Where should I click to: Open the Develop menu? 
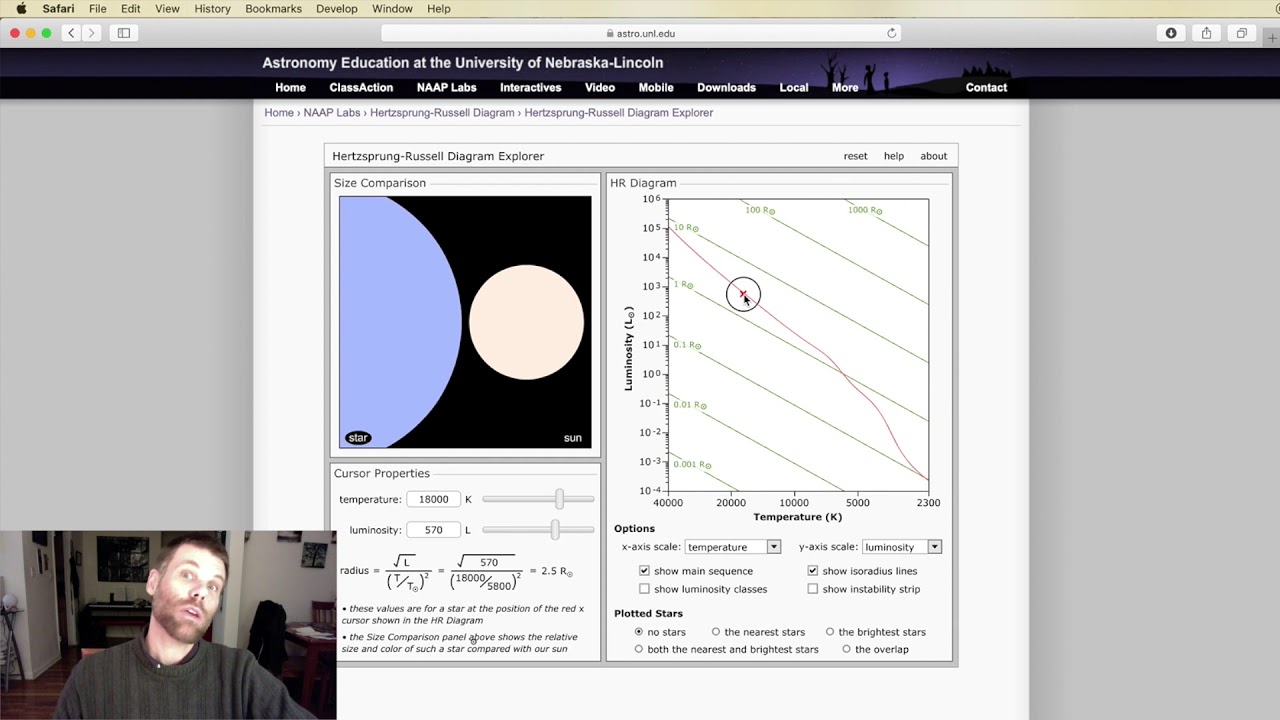(x=337, y=9)
